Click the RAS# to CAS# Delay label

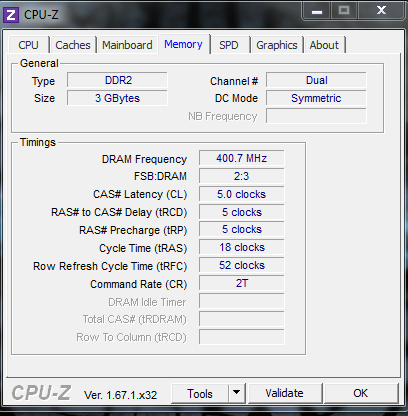tap(119, 212)
